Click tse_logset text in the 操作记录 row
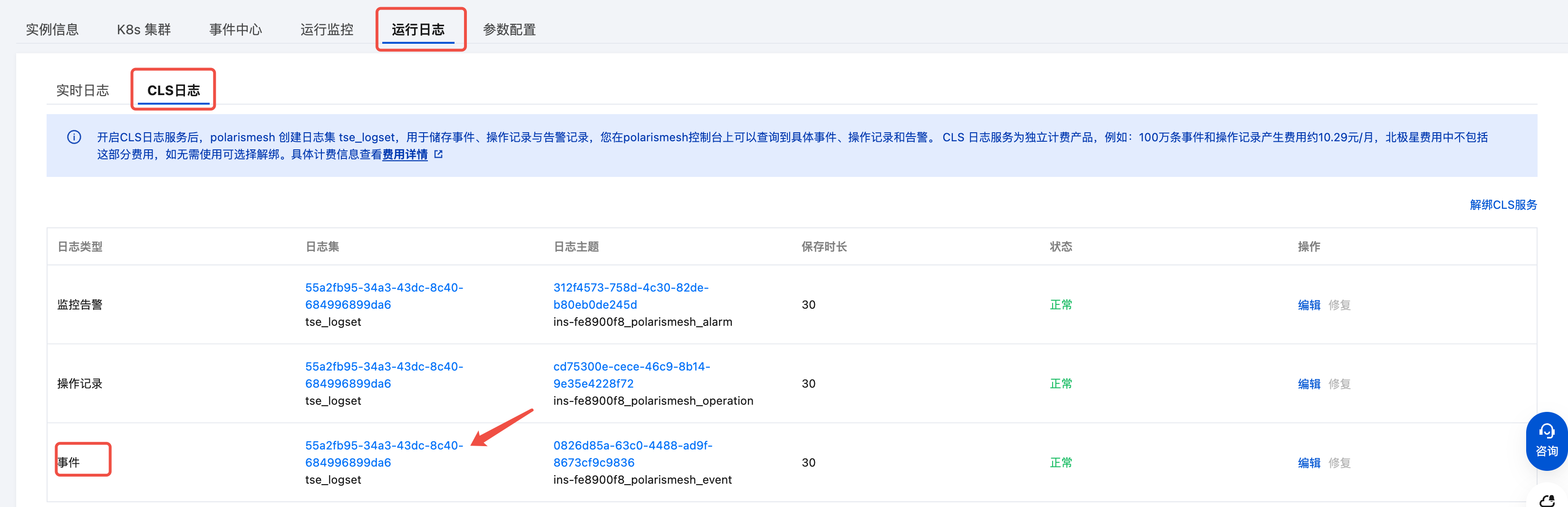1568x507 pixels. pyautogui.click(x=333, y=400)
